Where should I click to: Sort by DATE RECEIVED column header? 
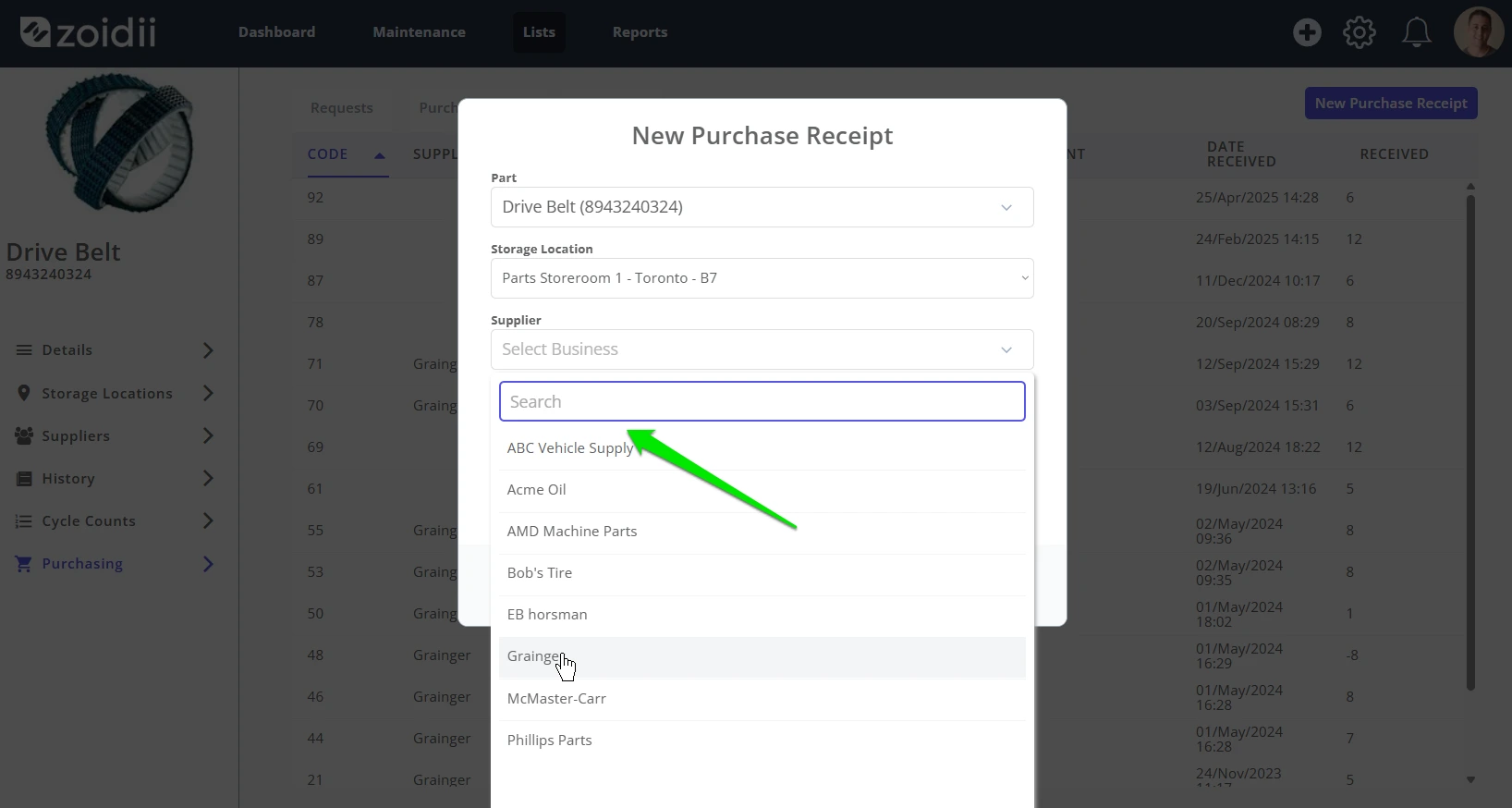[x=1241, y=154]
